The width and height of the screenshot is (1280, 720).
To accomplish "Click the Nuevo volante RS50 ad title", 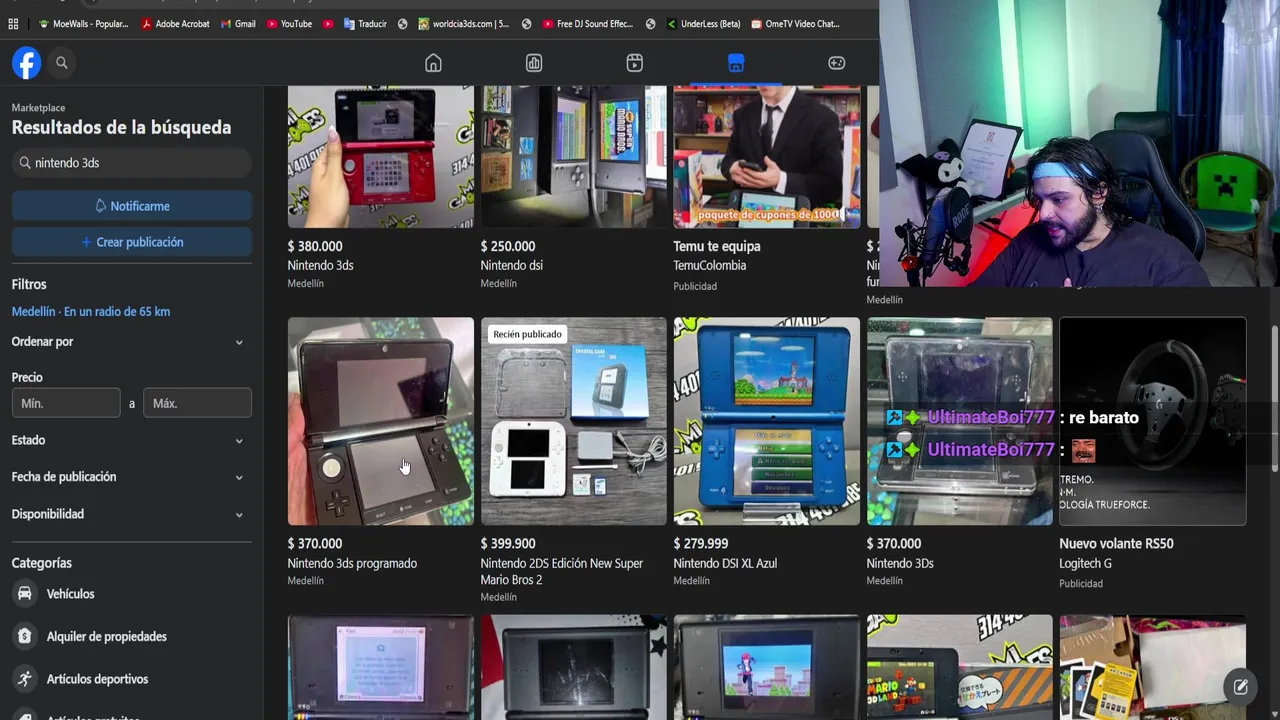I will tap(1116, 544).
